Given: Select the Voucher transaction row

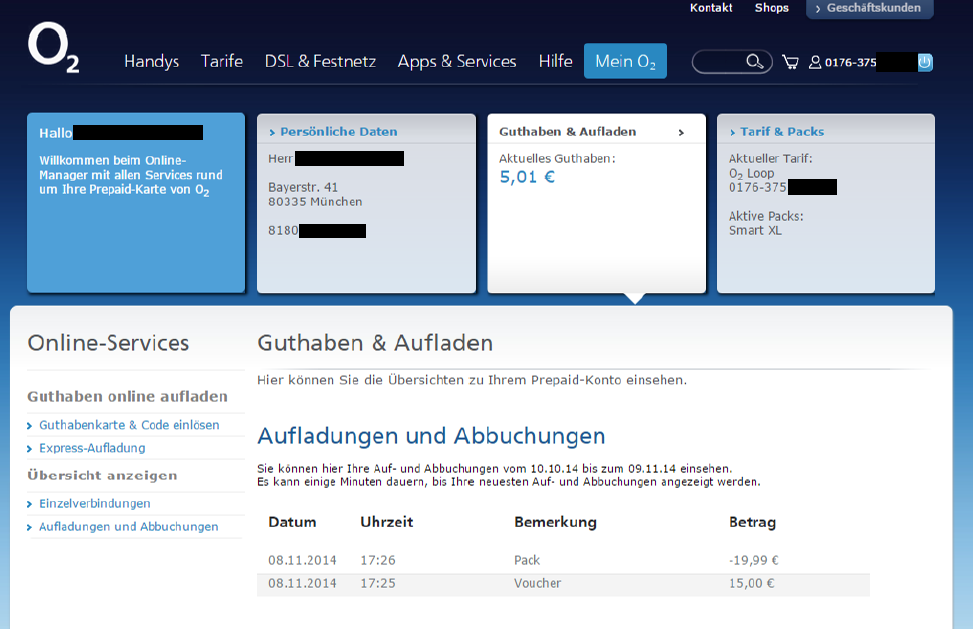Looking at the screenshot, I should pos(563,584).
